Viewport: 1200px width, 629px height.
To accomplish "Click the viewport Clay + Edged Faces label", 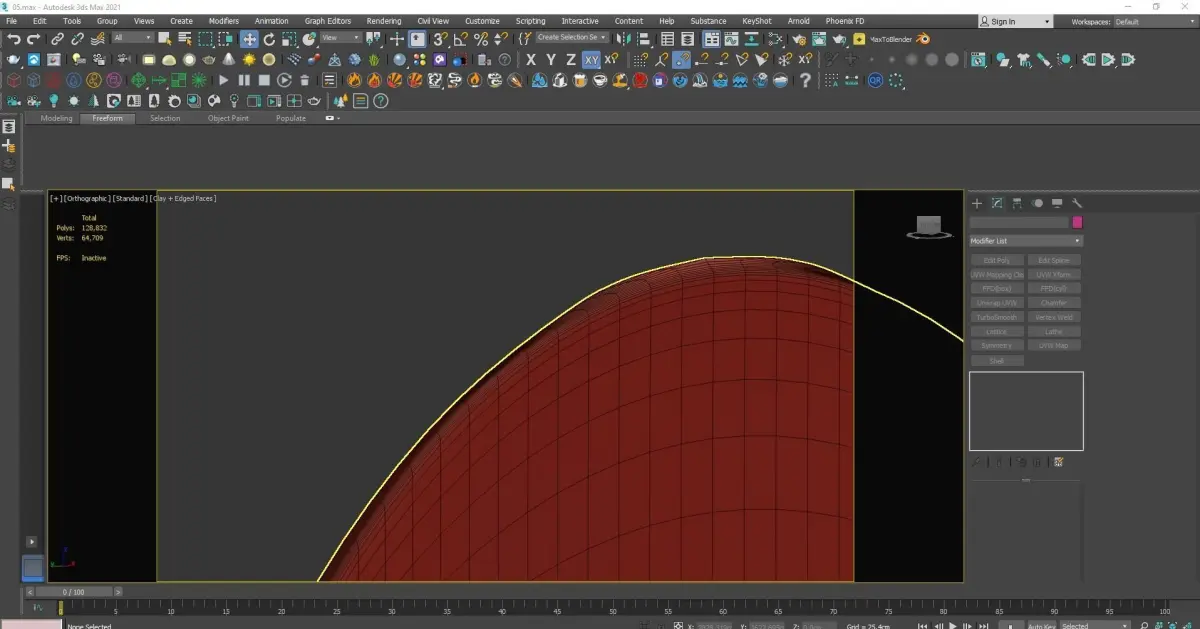I will point(184,198).
